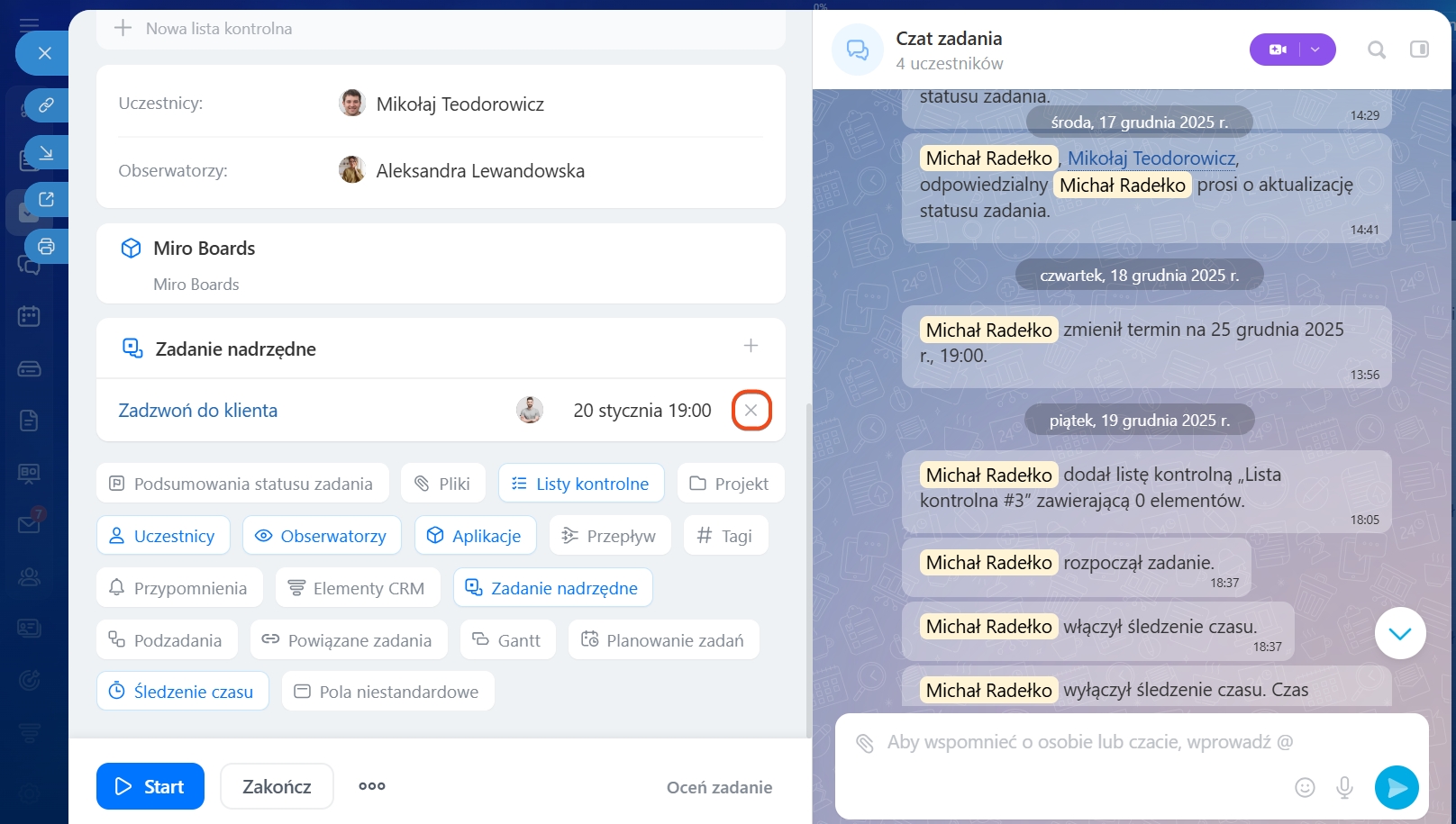The width and height of the screenshot is (1456, 824).
Task: Open the emoji picker in chat
Action: click(x=1304, y=788)
